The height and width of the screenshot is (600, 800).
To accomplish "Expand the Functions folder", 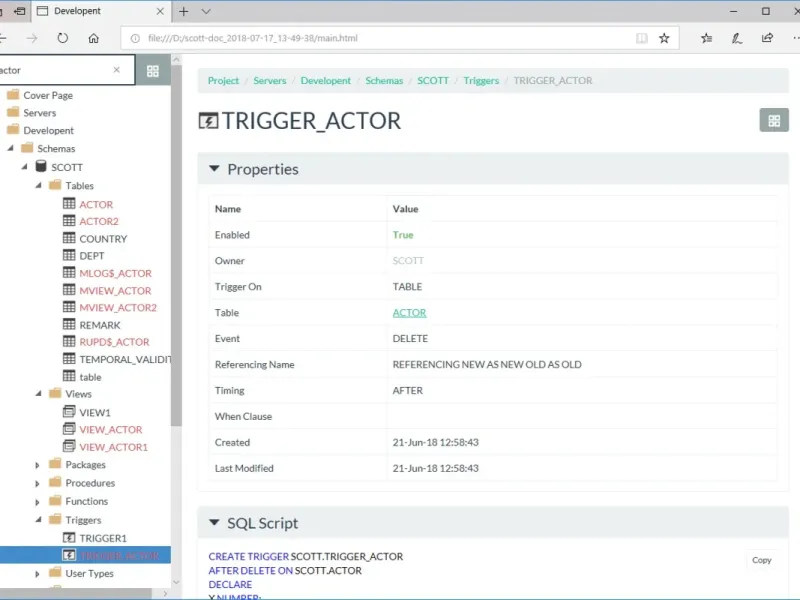I will (x=37, y=502).
